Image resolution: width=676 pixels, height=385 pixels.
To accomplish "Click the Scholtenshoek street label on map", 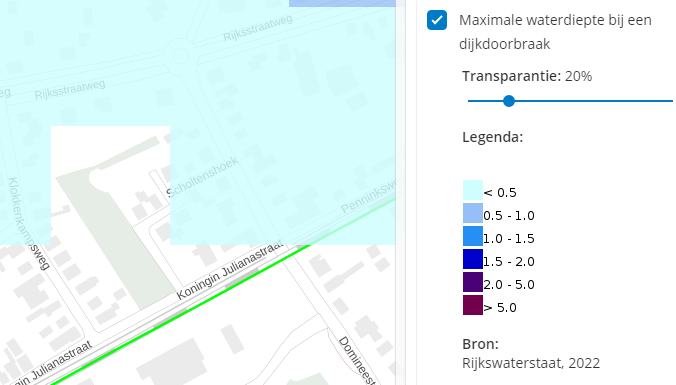I will click(203, 177).
